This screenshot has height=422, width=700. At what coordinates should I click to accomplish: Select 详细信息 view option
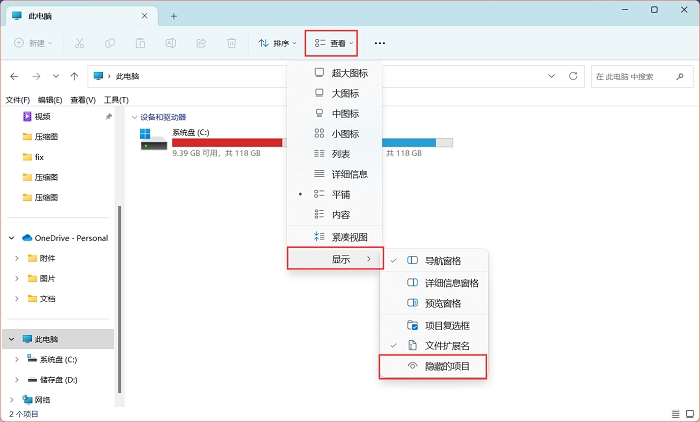pyautogui.click(x=334, y=174)
